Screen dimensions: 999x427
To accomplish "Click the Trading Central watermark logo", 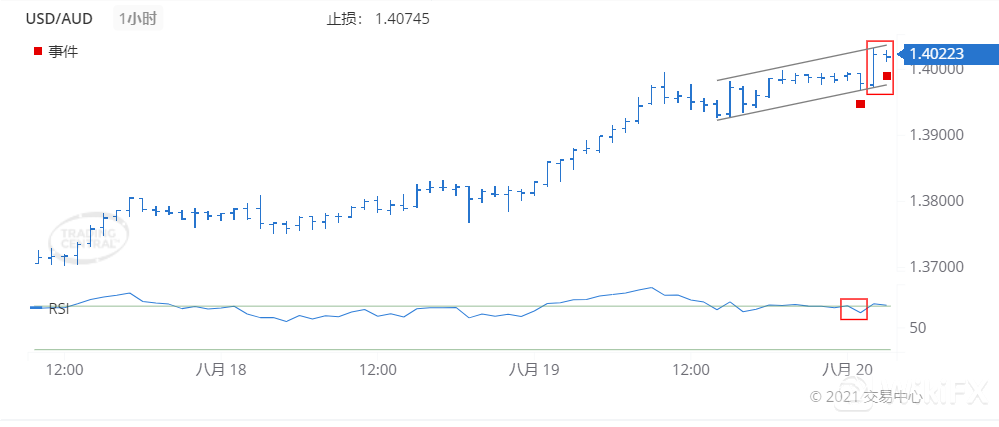I will pos(90,238).
